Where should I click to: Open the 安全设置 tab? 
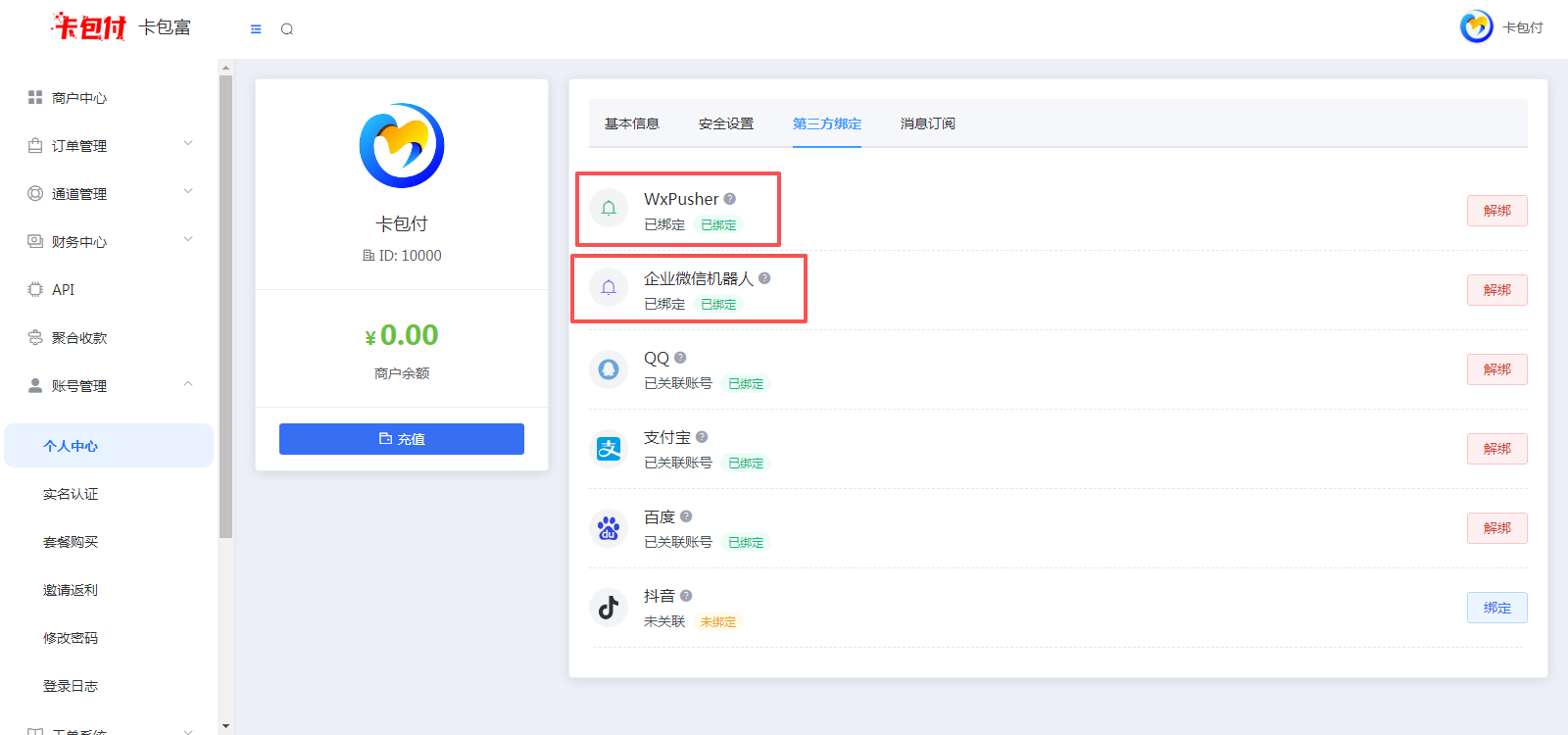(x=726, y=123)
